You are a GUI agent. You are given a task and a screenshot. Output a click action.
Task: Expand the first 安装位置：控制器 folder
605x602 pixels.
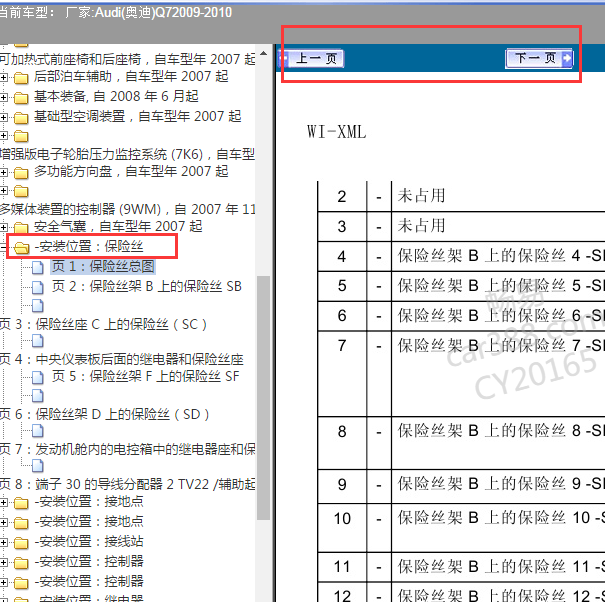3,562
